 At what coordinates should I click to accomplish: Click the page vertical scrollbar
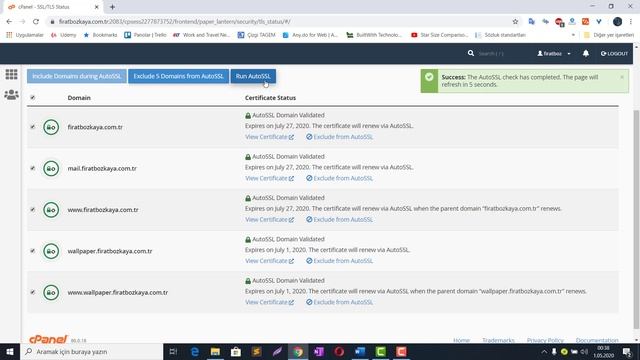click(636, 219)
